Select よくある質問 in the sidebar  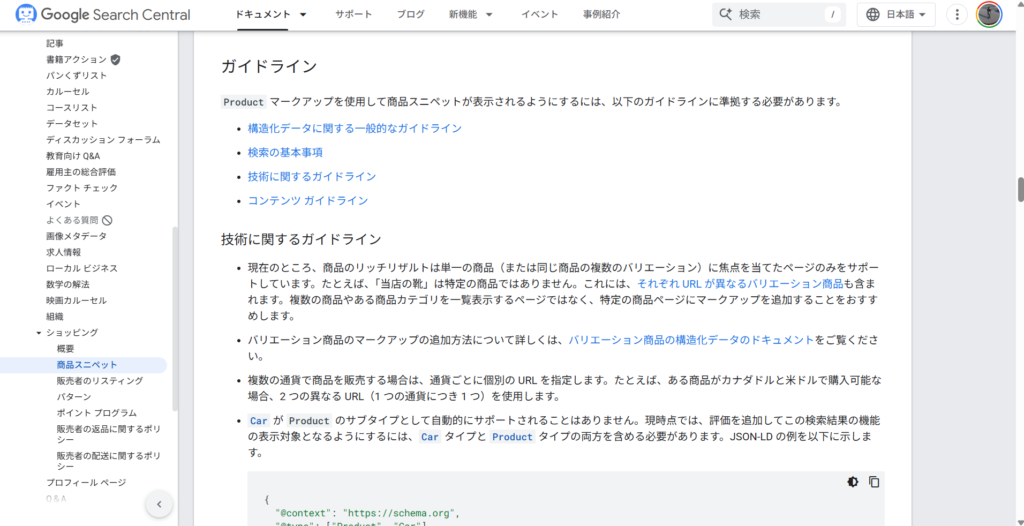(x=72, y=220)
